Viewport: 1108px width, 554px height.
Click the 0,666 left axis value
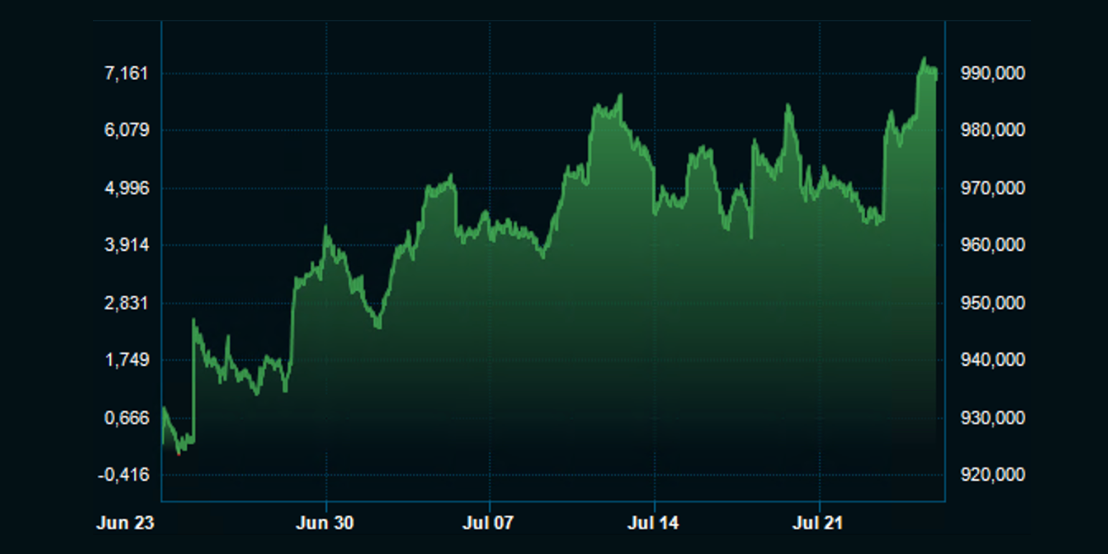[127, 418]
